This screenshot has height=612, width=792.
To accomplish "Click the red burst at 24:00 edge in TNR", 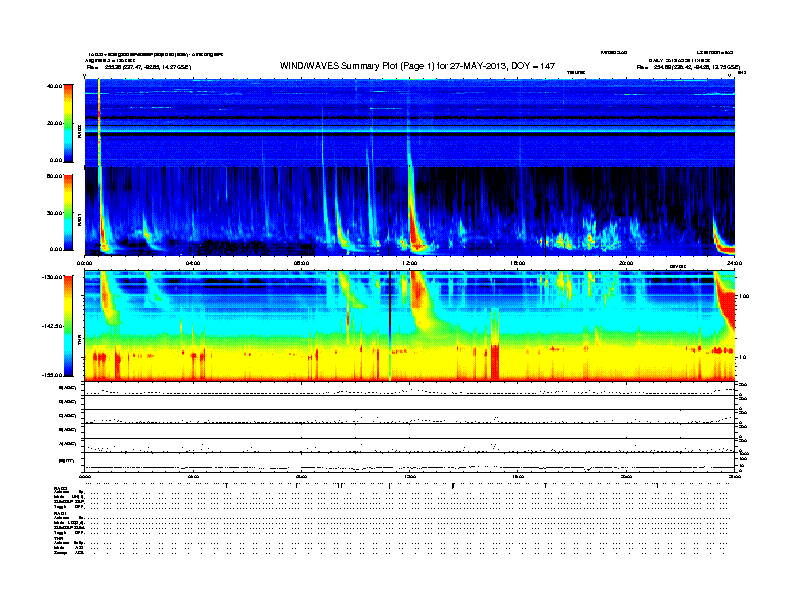I will coord(728,303).
